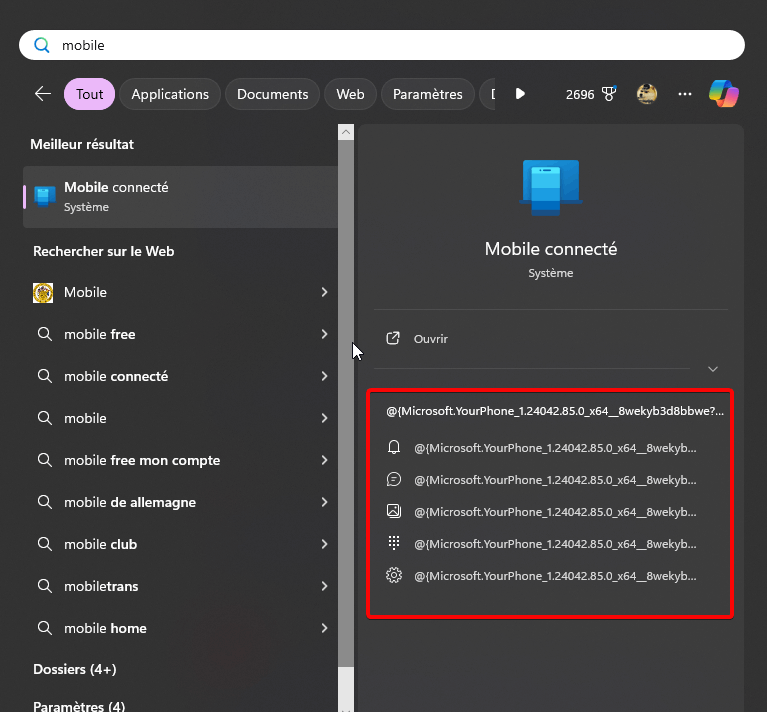The height and width of the screenshot is (712, 767).
Task: Expand 'mobile club' suggestion chevron
Action: (x=324, y=544)
